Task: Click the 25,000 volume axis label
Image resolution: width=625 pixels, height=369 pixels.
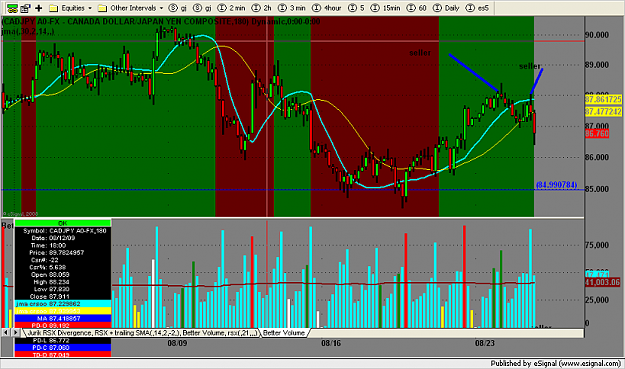Action: click(x=597, y=300)
